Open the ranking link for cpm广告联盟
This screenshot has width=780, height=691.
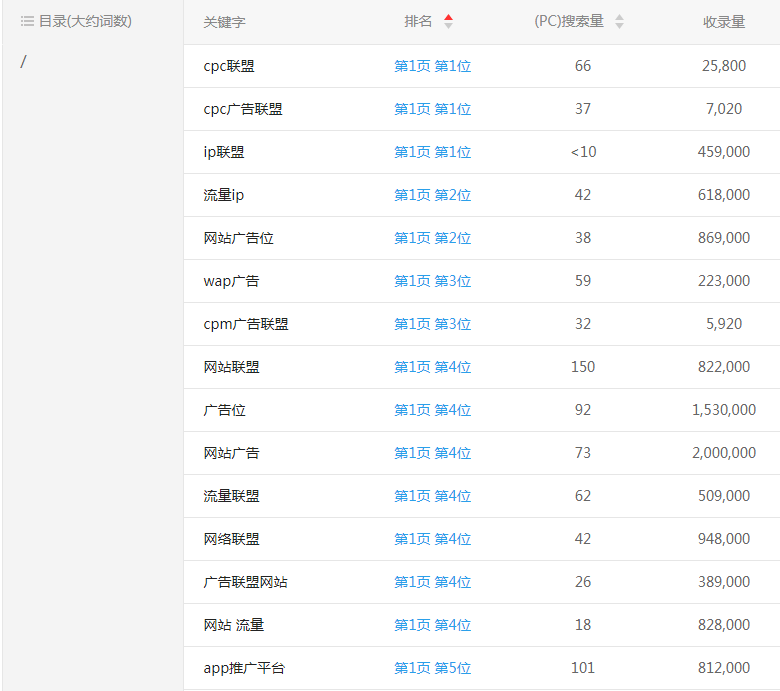click(x=432, y=324)
